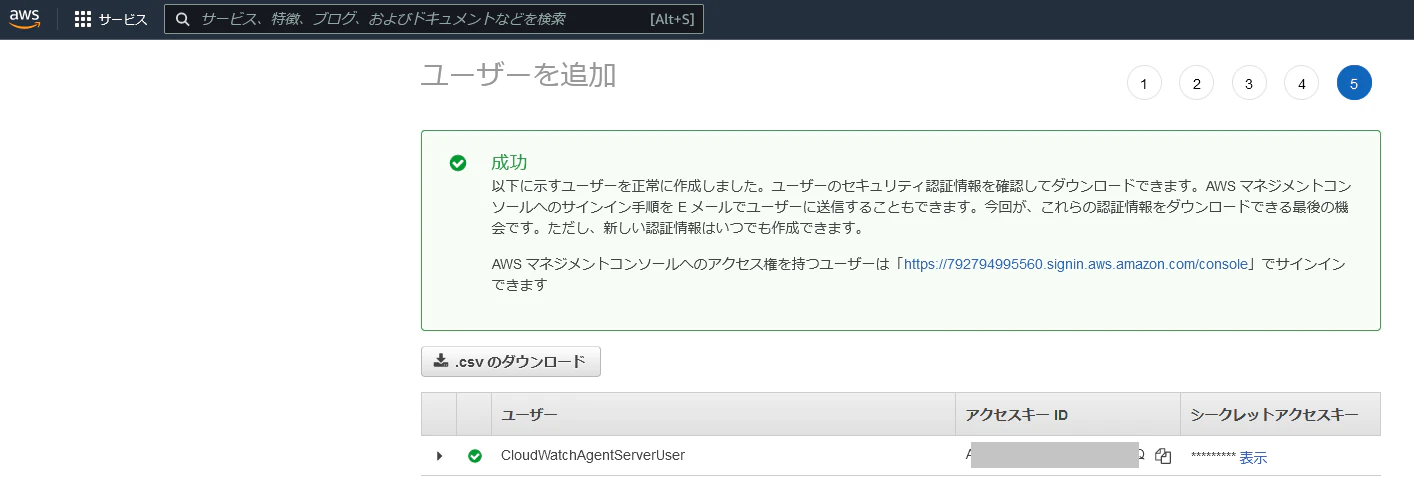Click the ユーザーを追加 page title
The width and height of the screenshot is (1414, 484).
[x=518, y=75]
